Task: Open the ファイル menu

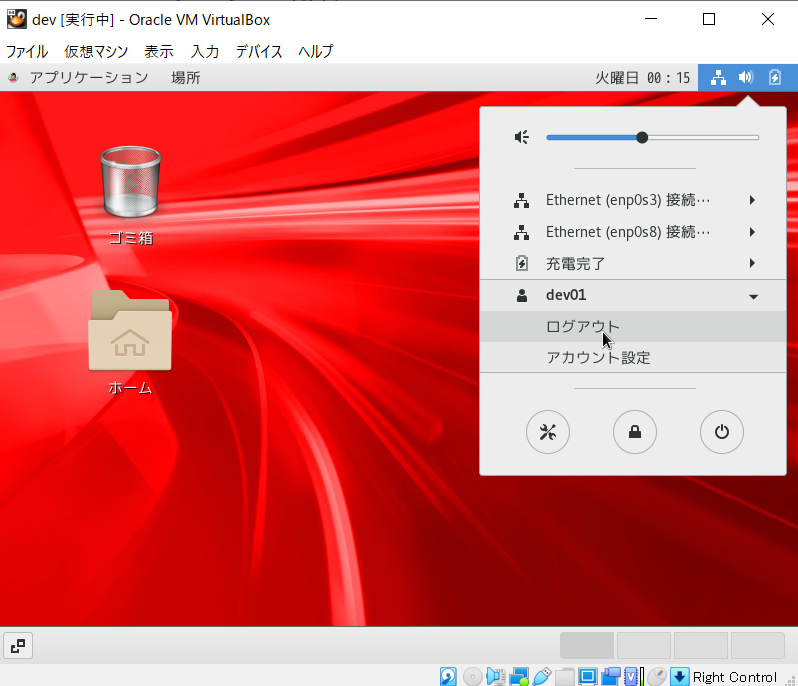Action: 26,51
